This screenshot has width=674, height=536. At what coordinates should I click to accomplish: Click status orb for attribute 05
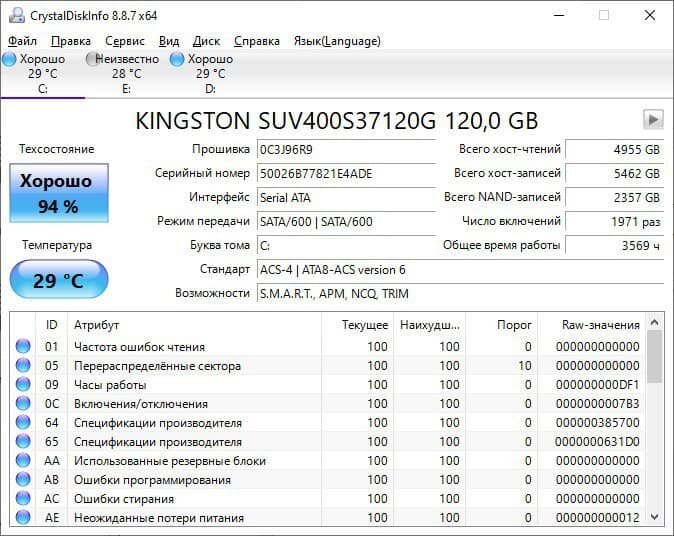[23, 365]
